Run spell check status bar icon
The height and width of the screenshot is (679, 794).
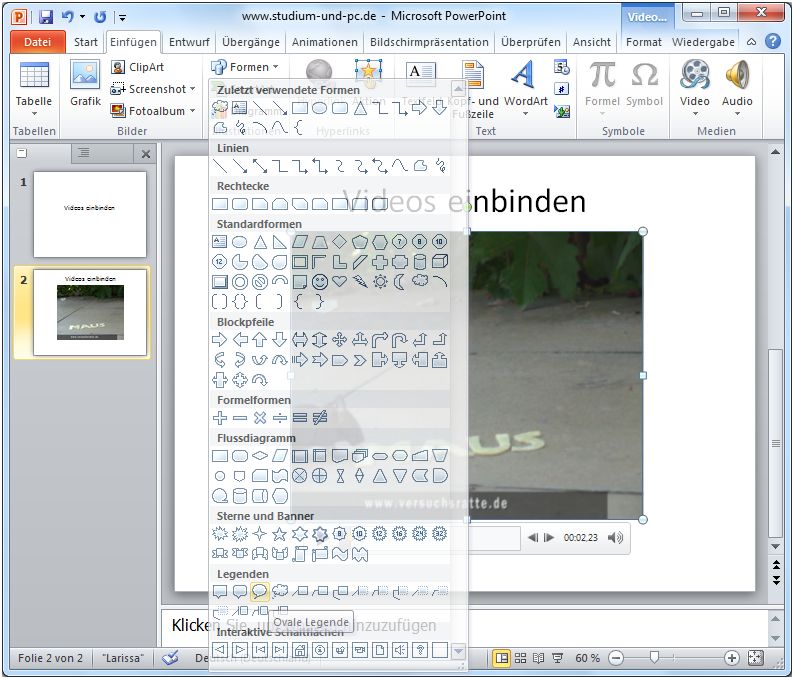(171, 658)
